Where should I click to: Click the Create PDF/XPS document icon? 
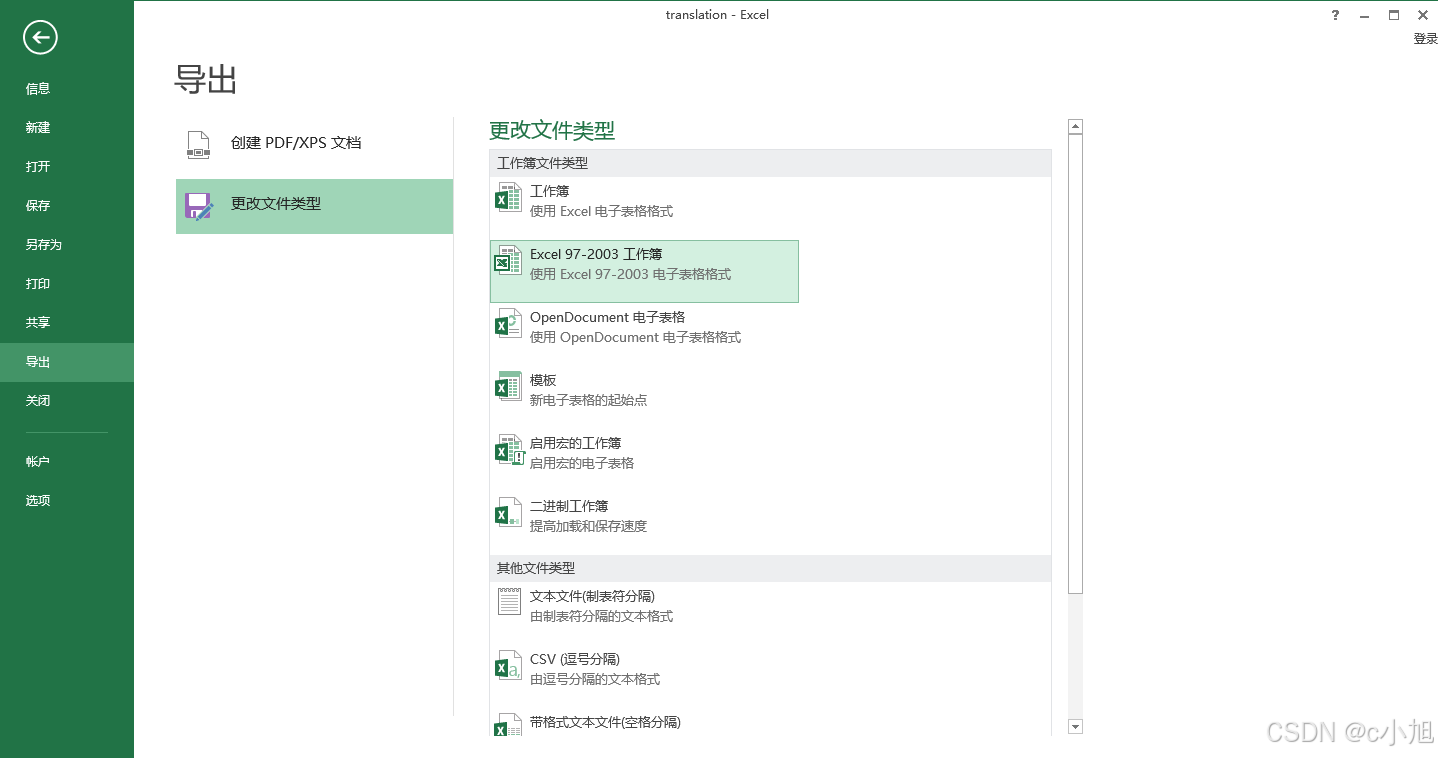click(199, 144)
